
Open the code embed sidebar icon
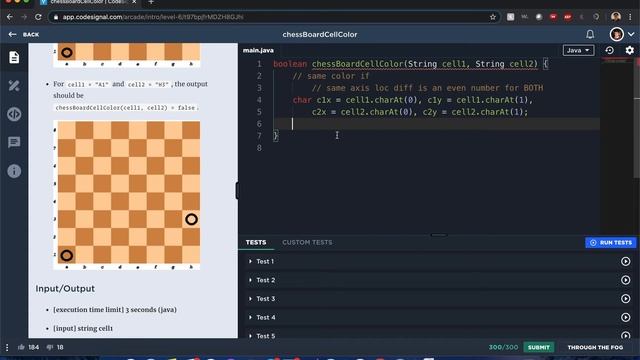tap(14, 114)
